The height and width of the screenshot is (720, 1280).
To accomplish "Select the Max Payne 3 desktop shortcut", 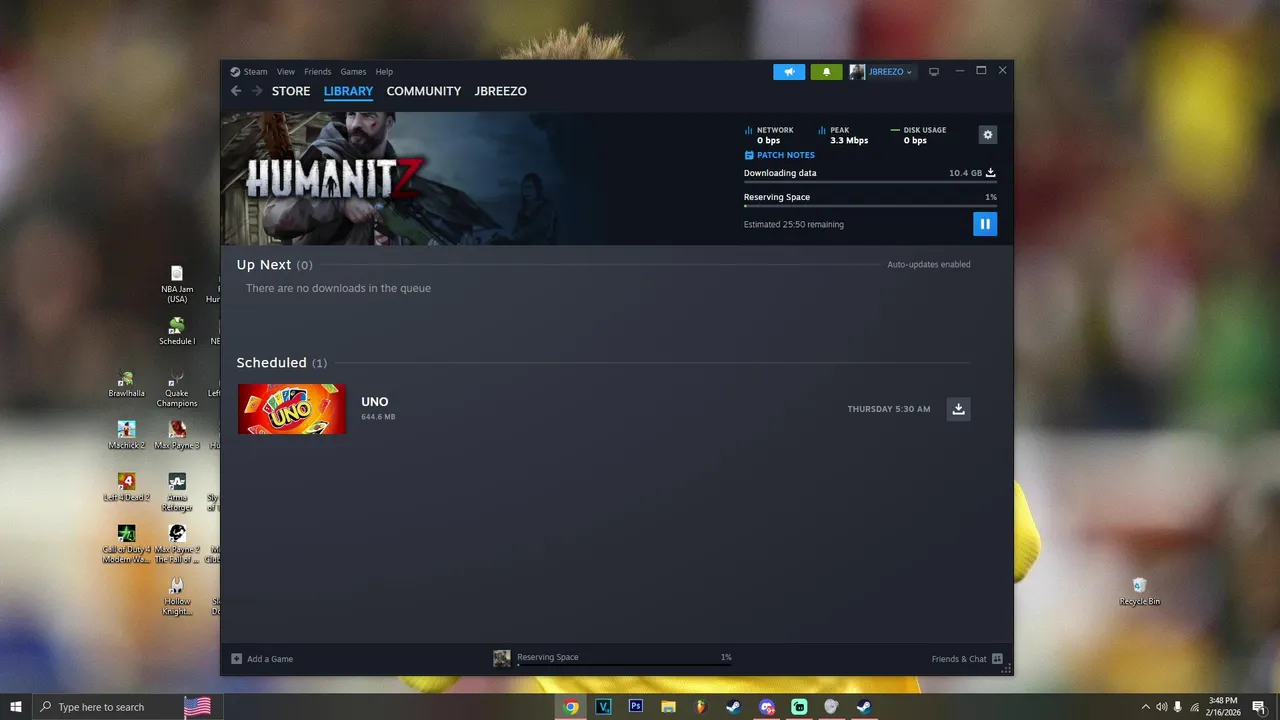I will pyautogui.click(x=177, y=436).
